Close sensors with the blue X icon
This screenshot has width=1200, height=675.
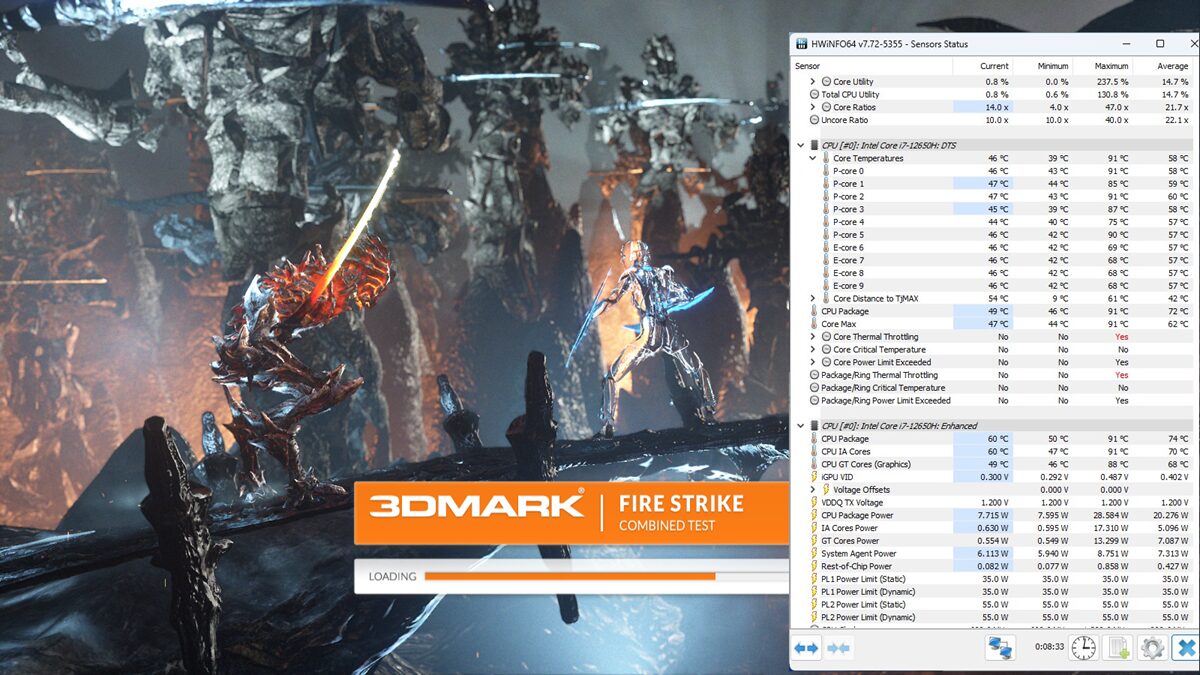pos(1185,648)
